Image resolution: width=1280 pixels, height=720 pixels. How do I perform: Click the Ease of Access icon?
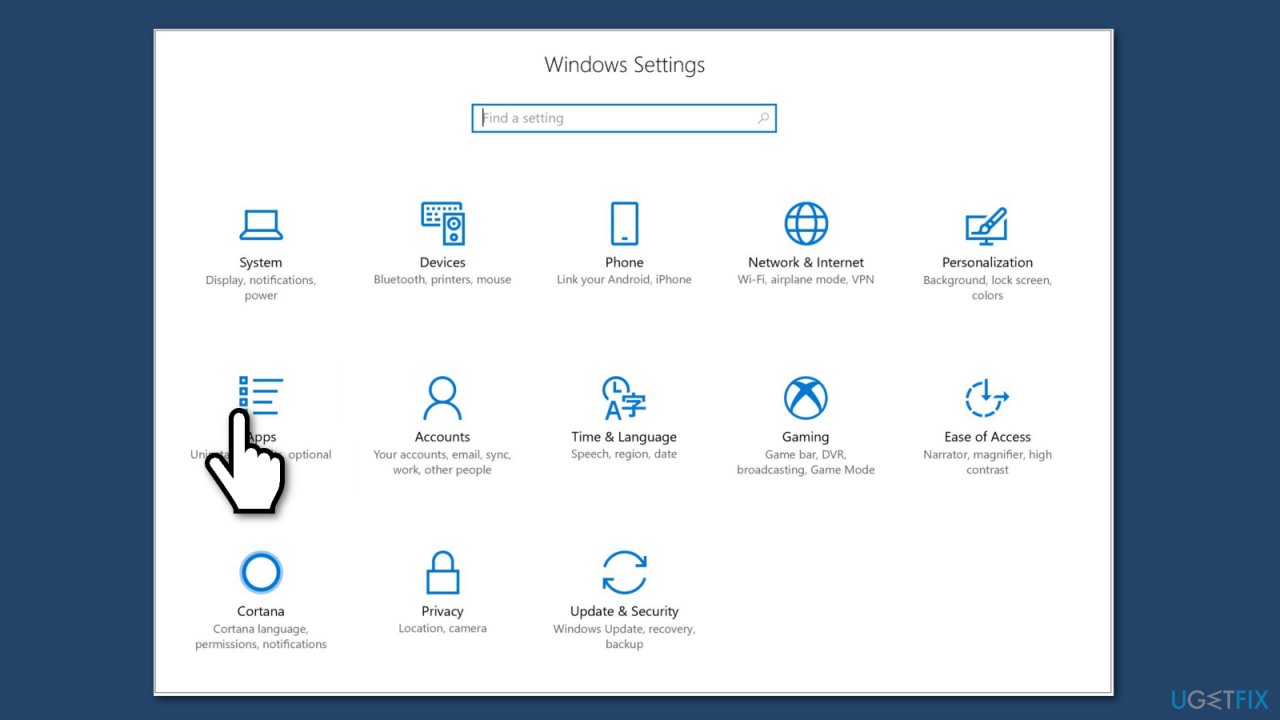tap(987, 397)
